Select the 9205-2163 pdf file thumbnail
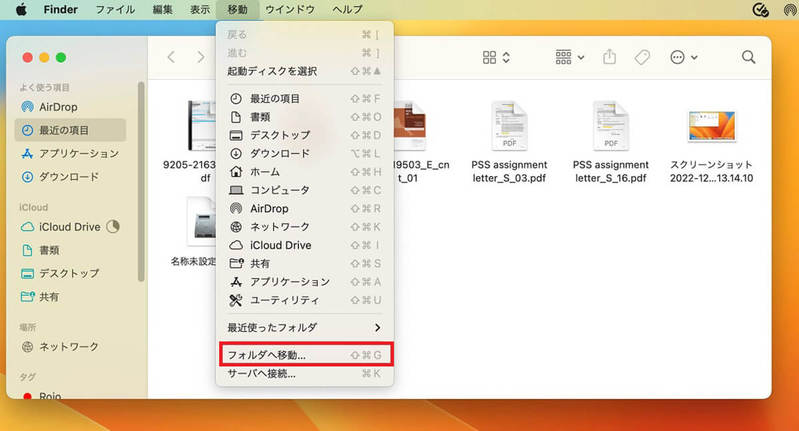The height and width of the screenshot is (431, 799). click(x=202, y=126)
